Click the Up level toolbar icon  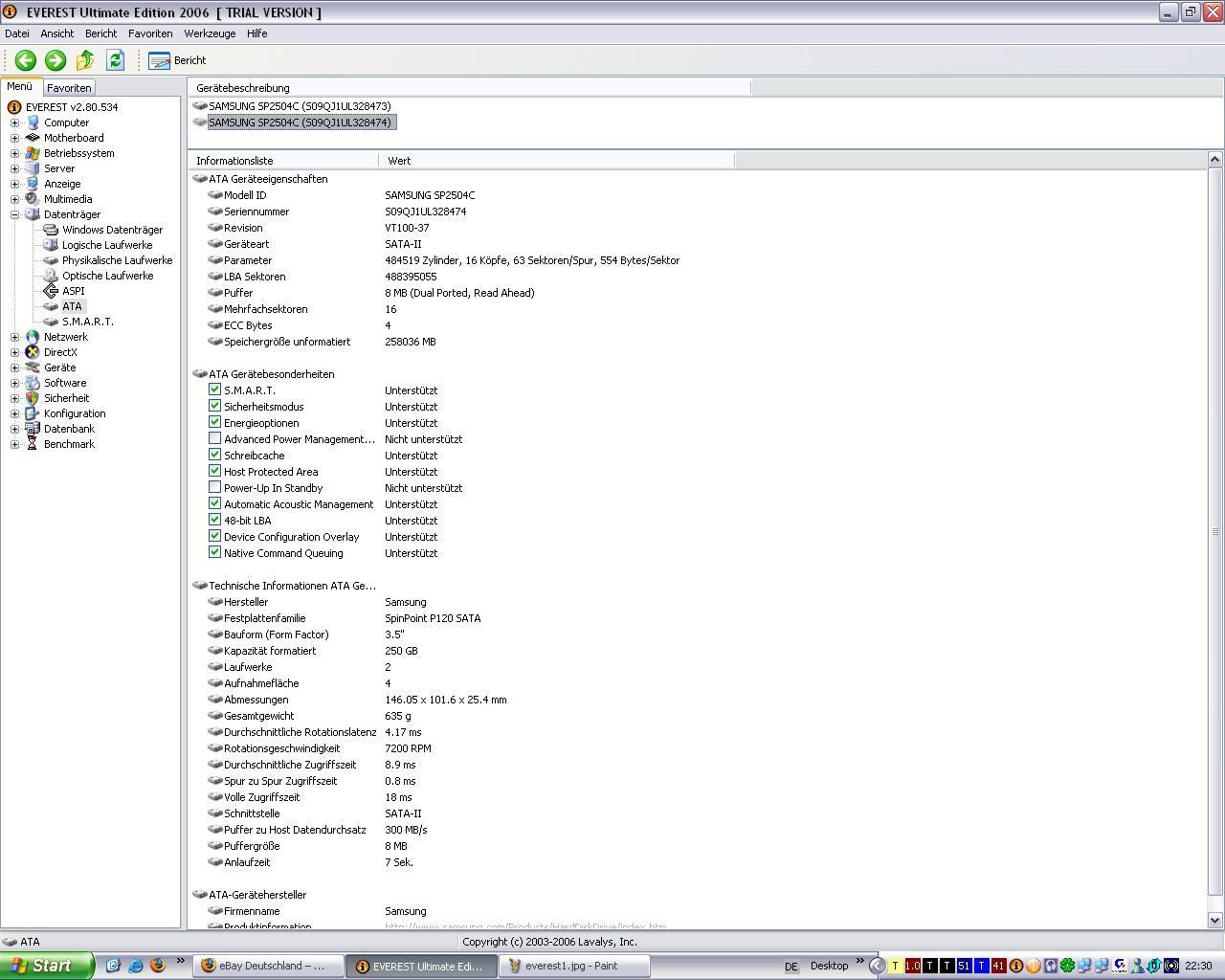coord(85,60)
